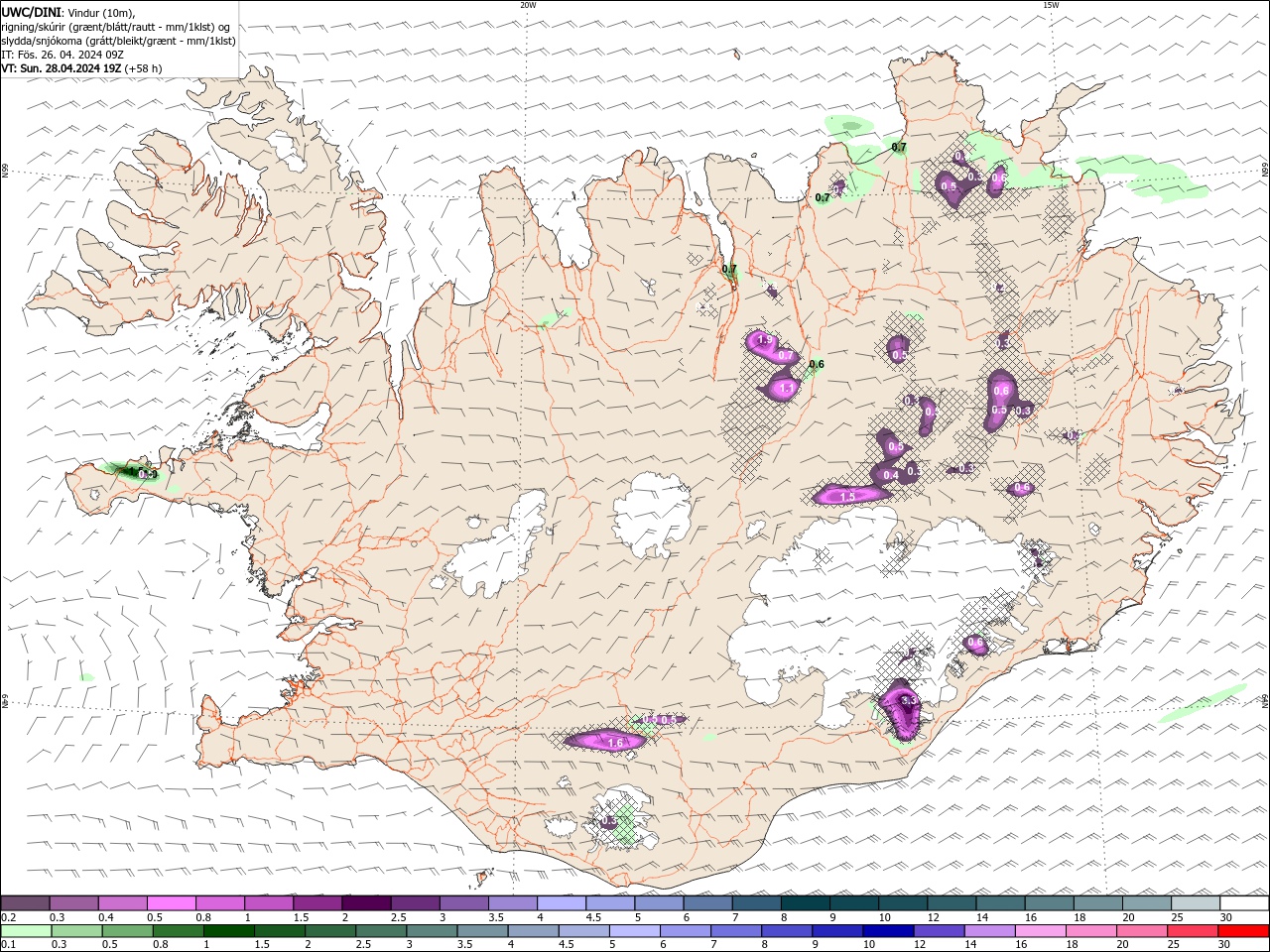Click the 0.59 value on the western peninsula
The height and width of the screenshot is (952, 1270).
pos(148,475)
